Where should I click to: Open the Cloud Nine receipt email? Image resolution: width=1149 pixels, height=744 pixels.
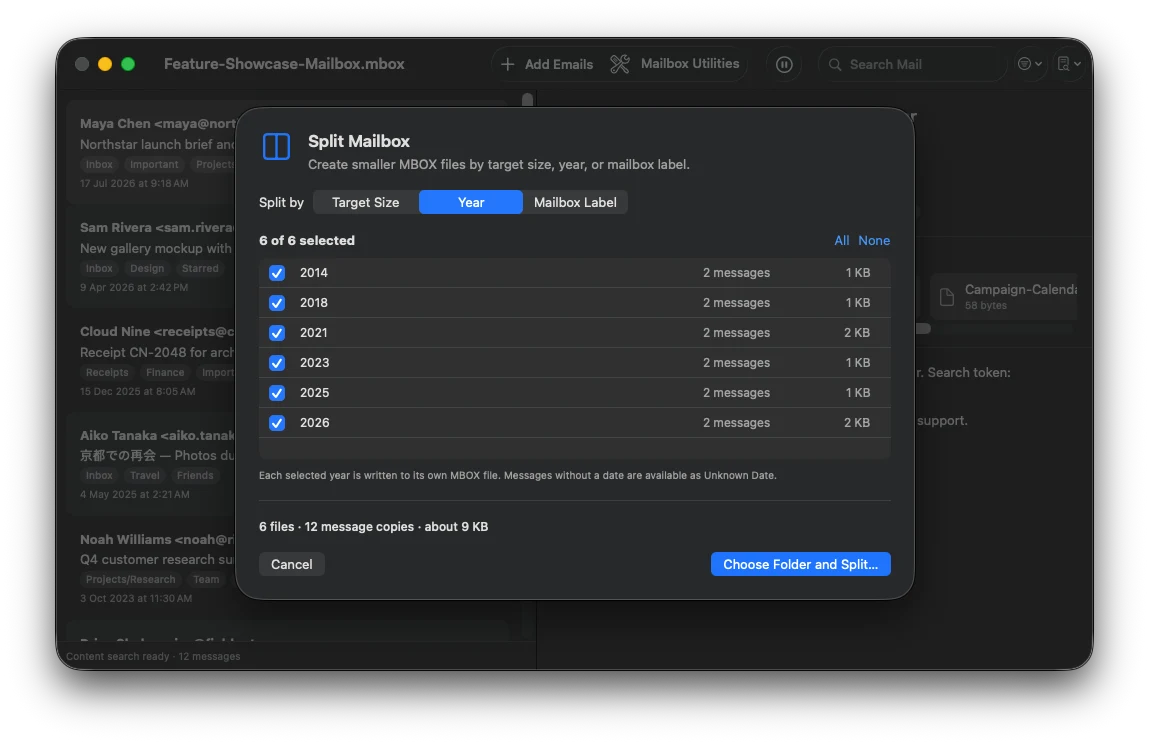151,360
